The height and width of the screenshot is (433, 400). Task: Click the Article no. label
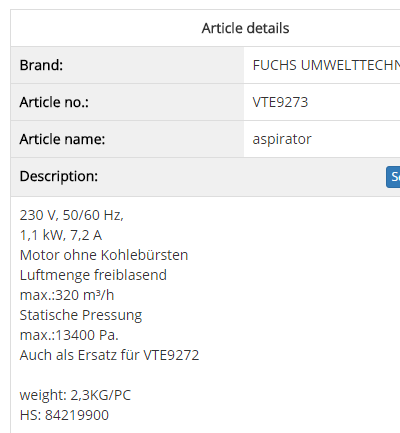pyautogui.click(x=54, y=102)
